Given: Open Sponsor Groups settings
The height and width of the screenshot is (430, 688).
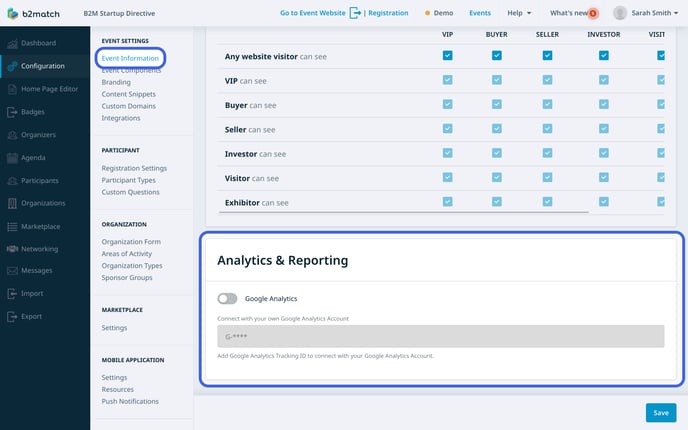Looking at the screenshot, I should (127, 278).
